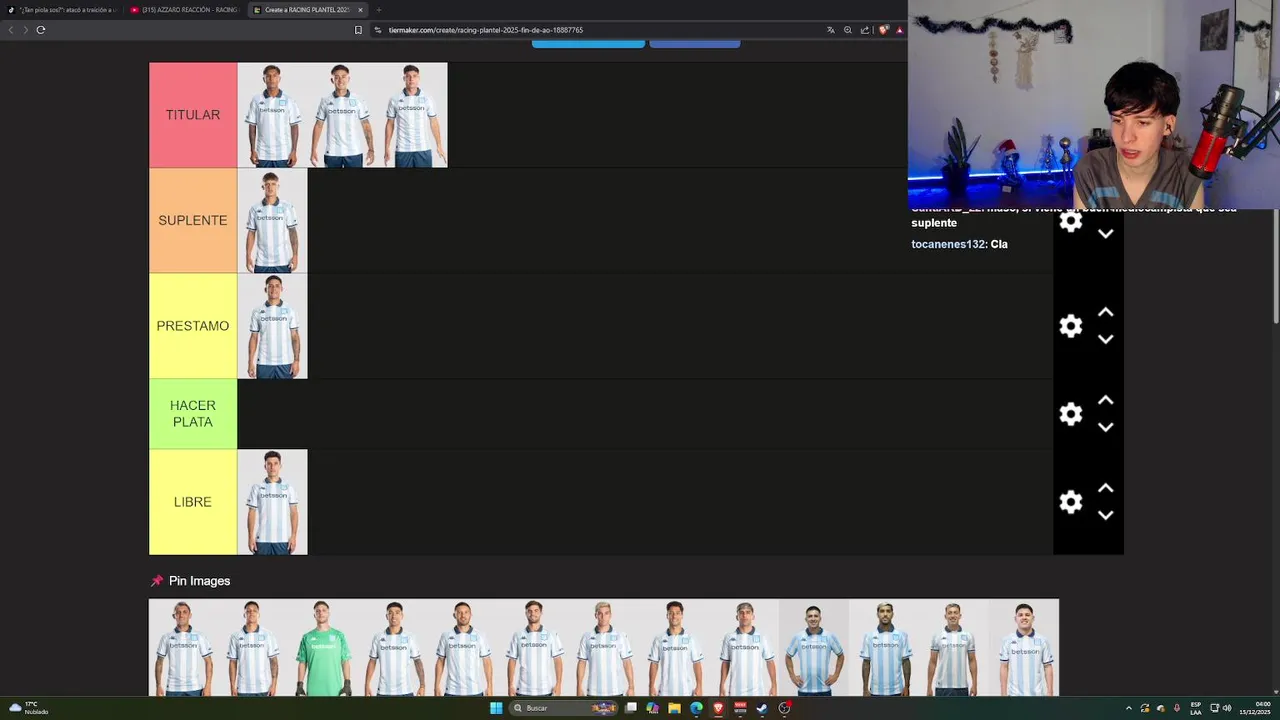Viewport: 1280px width, 720px height.
Task: Open settings gear for LIBRE tier
Action: point(1071,502)
